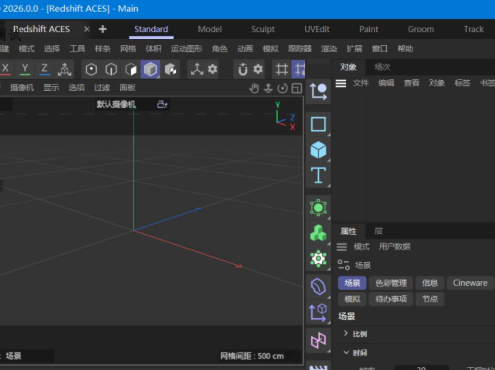Open the 待办事项 settings button

[x=391, y=299]
